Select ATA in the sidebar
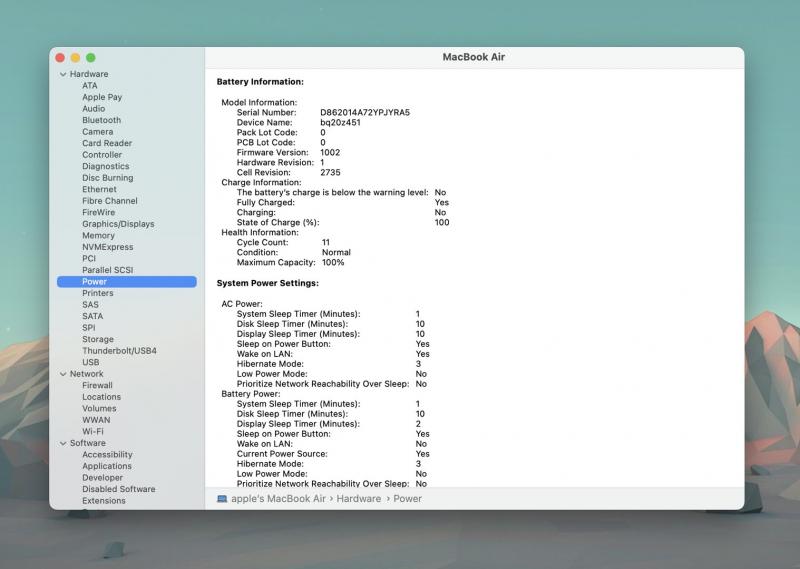800x569 pixels. click(x=90, y=86)
